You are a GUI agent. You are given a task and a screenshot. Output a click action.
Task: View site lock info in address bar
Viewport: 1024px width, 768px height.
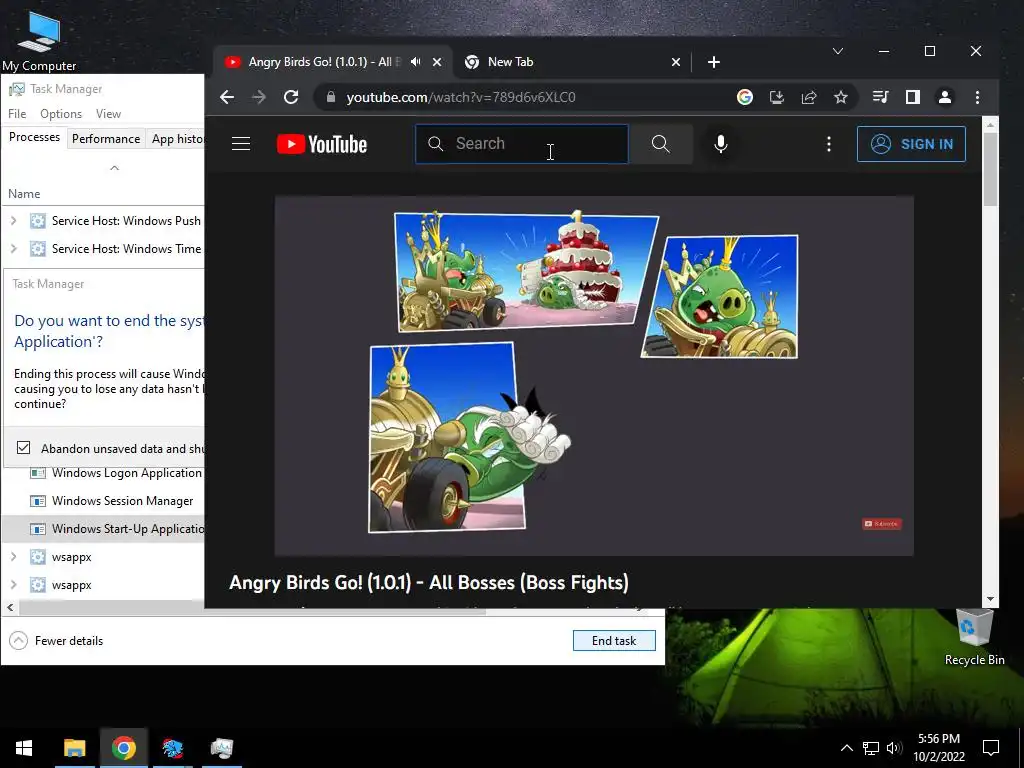tap(331, 97)
